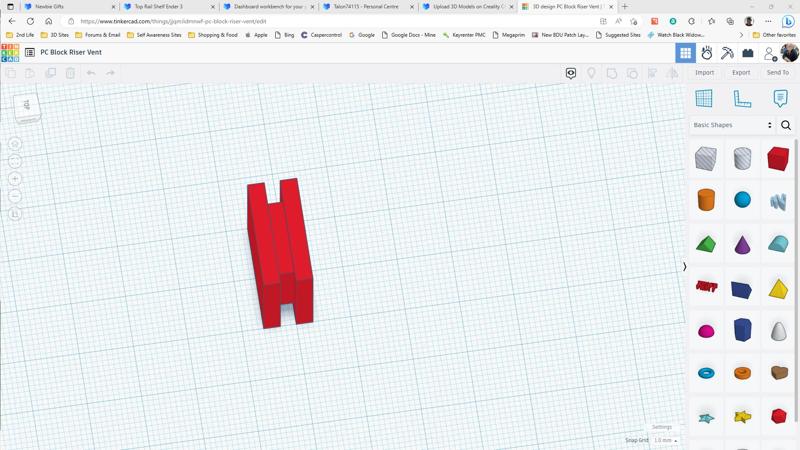Open the Bricks editor icon
Image resolution: width=800 pixels, height=450 pixels.
coord(748,53)
